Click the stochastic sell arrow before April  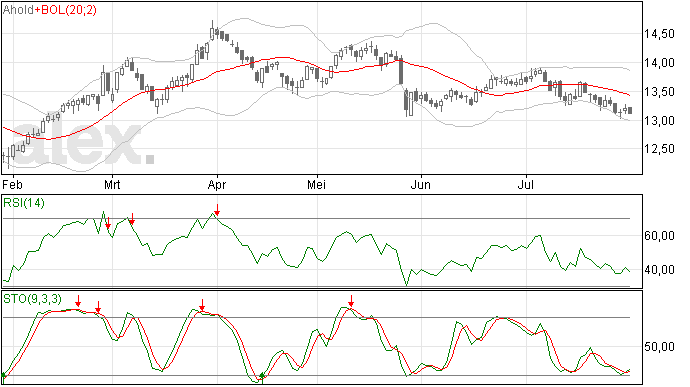click(x=202, y=305)
